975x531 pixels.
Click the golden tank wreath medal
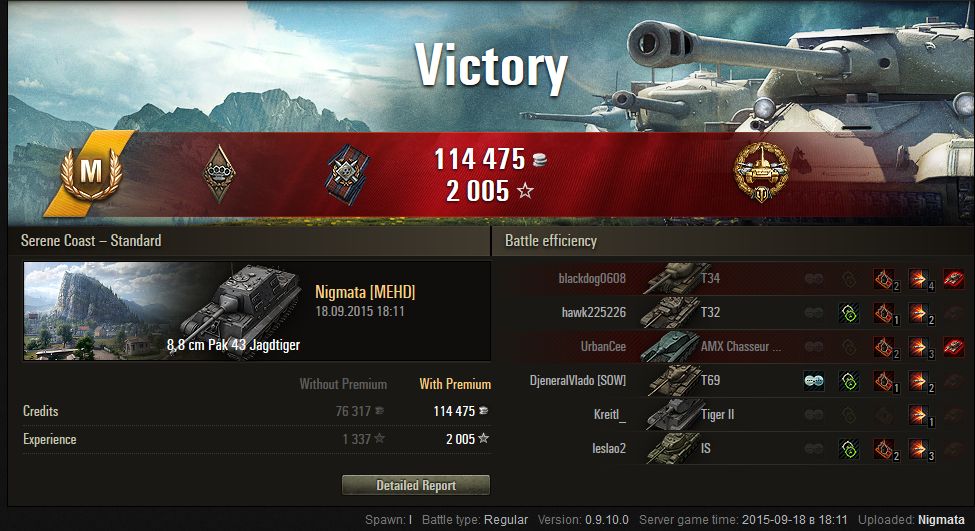coord(761,172)
